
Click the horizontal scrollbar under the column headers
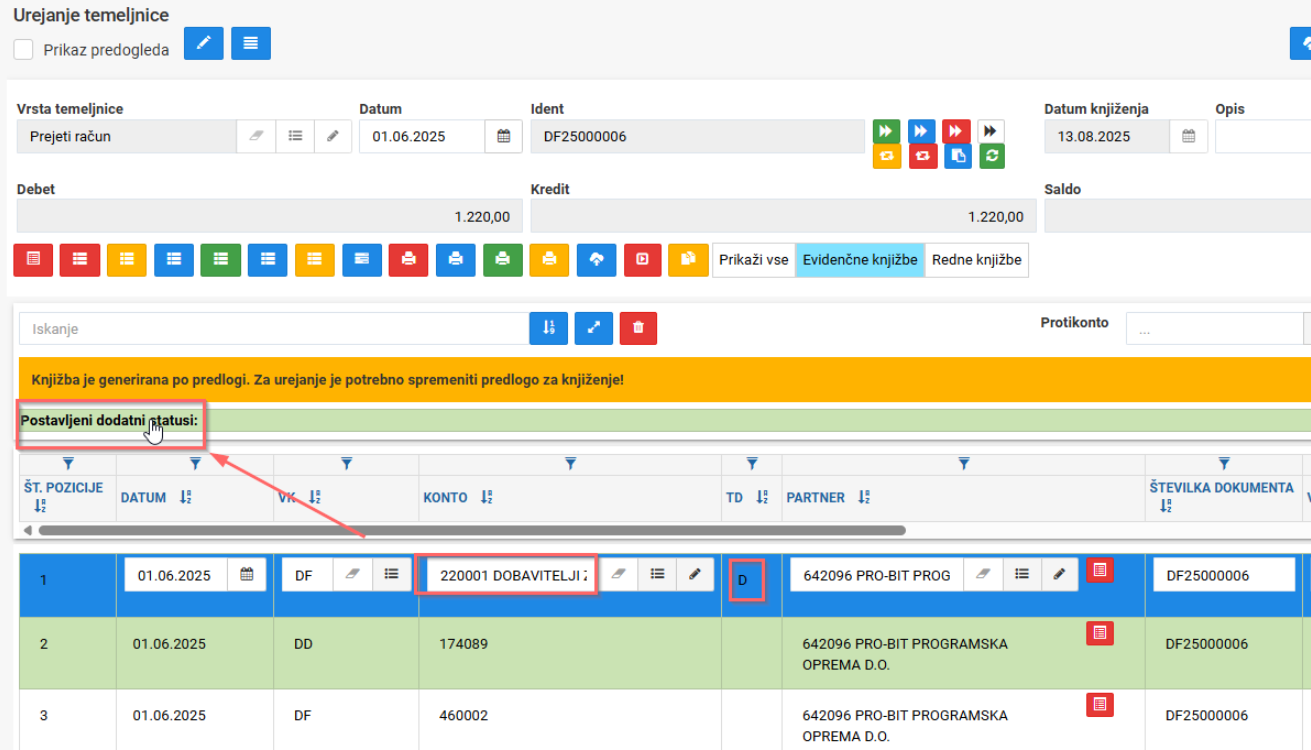472,530
